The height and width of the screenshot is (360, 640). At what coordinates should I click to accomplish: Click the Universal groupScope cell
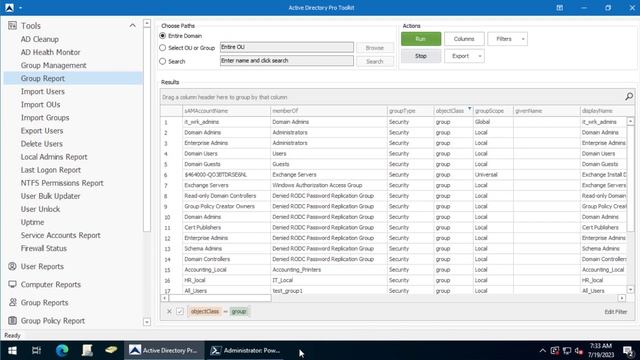pos(493,175)
